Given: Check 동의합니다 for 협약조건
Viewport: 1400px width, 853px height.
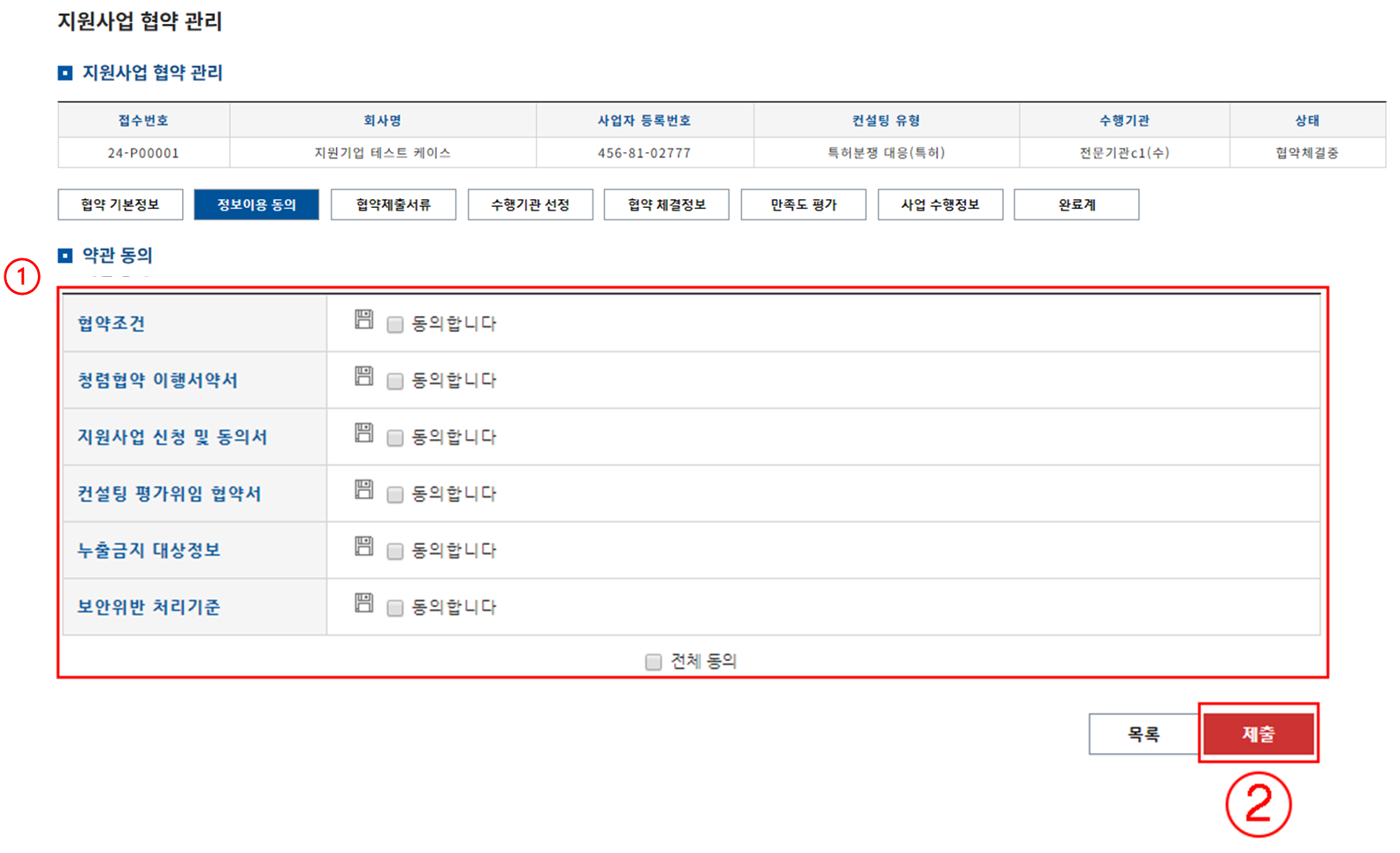Looking at the screenshot, I should click(x=395, y=325).
